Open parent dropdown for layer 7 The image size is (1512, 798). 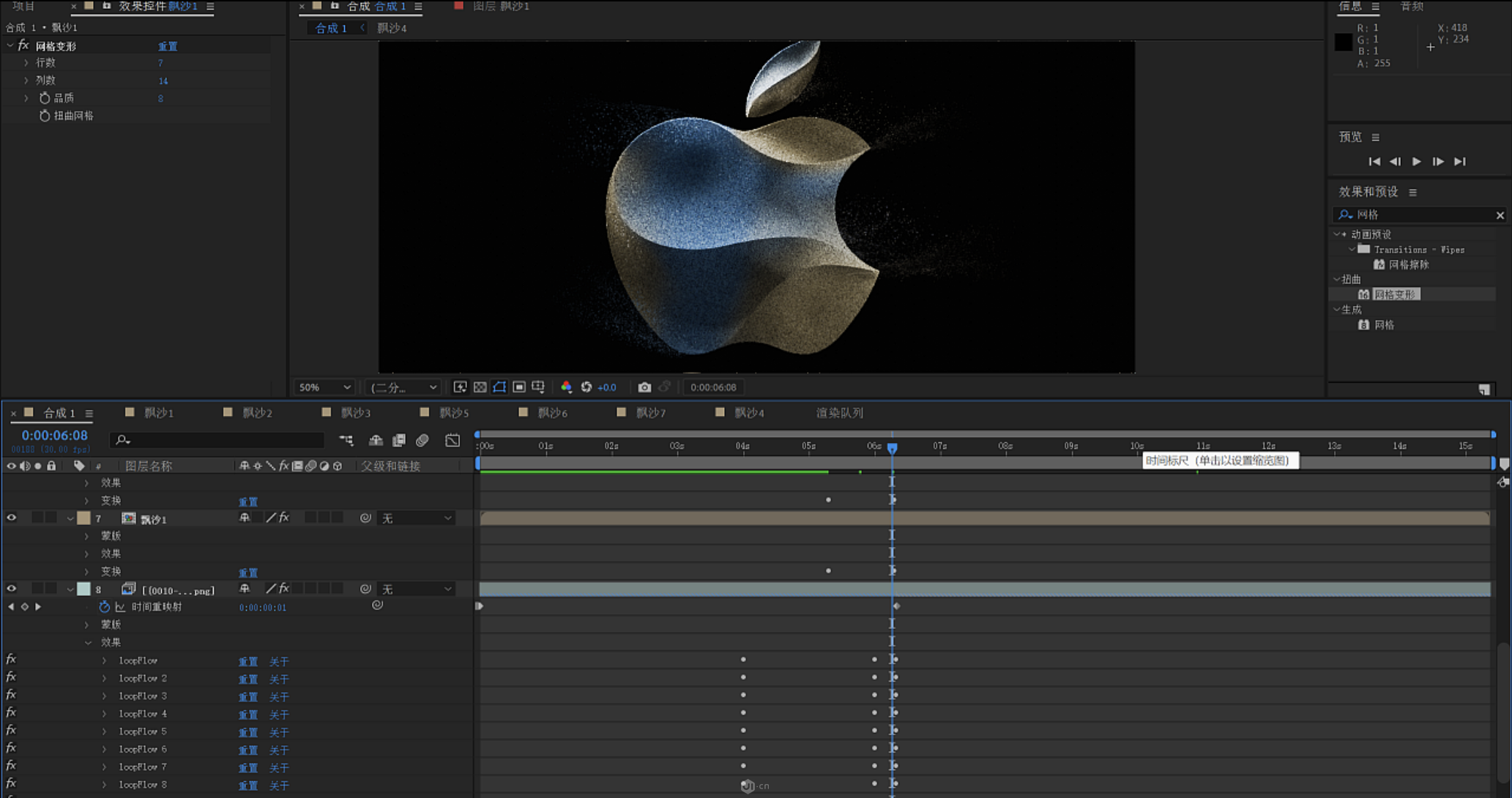[416, 518]
